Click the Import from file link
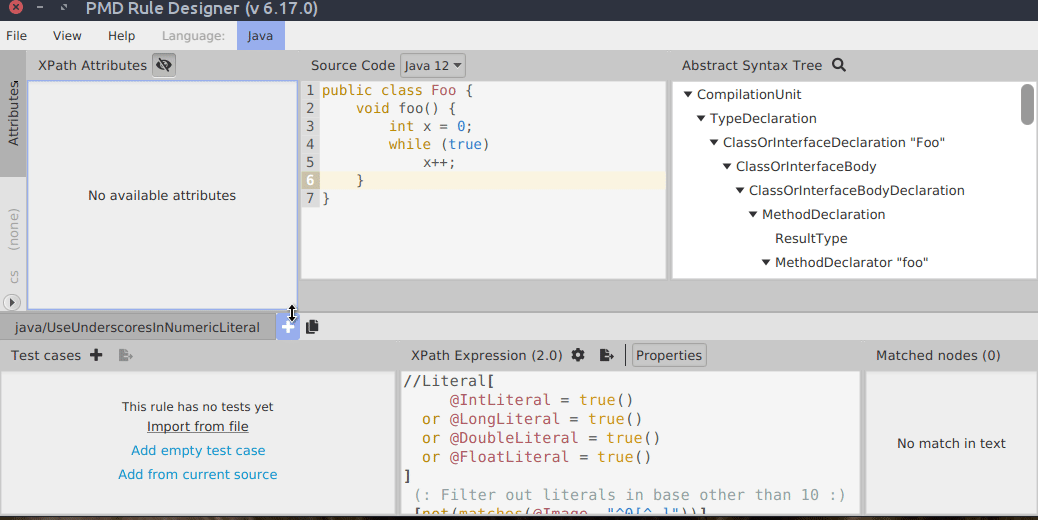 [197, 427]
